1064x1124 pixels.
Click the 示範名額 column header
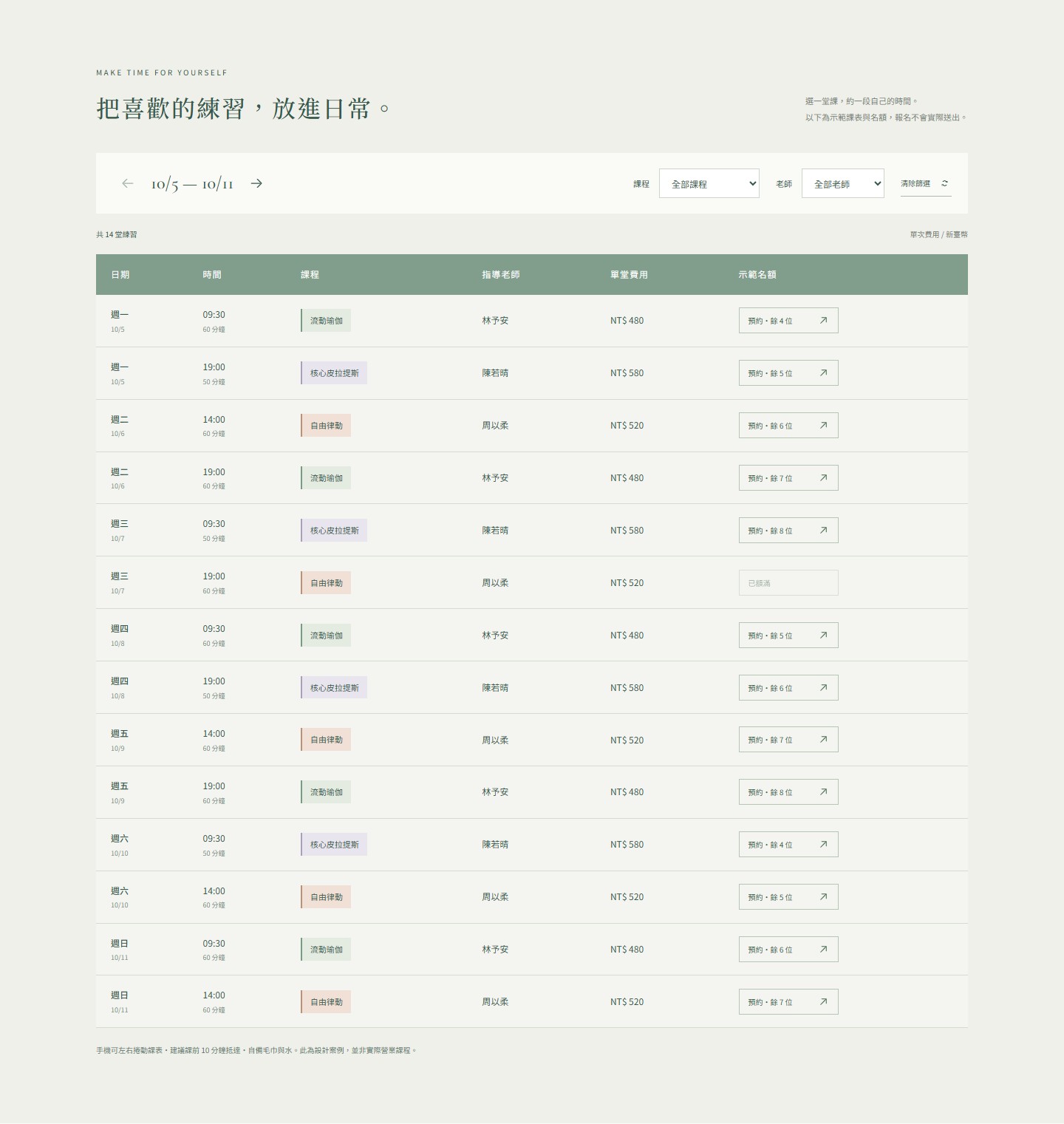pyautogui.click(x=757, y=275)
